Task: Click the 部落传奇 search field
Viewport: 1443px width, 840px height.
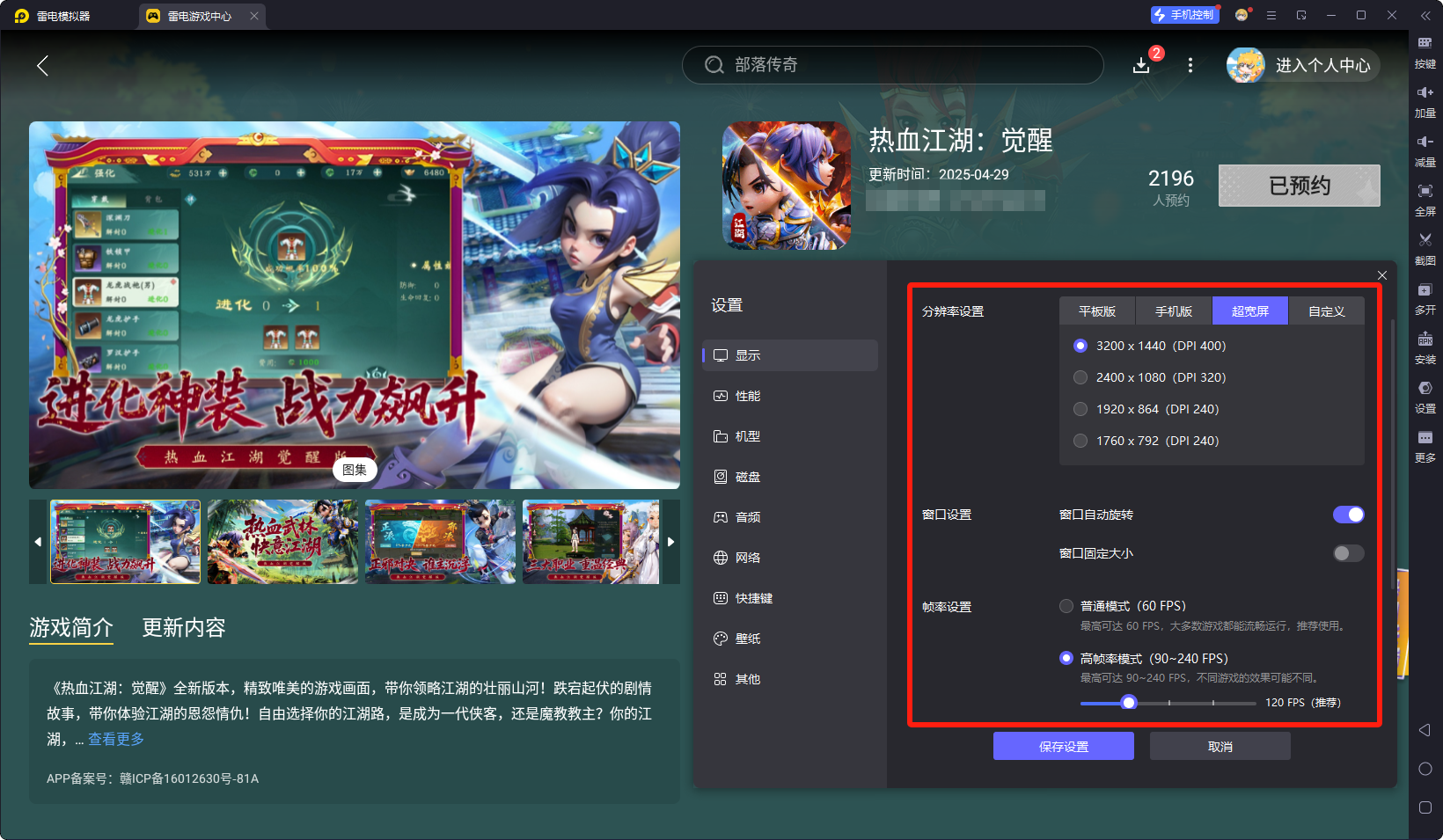Action: (x=892, y=65)
